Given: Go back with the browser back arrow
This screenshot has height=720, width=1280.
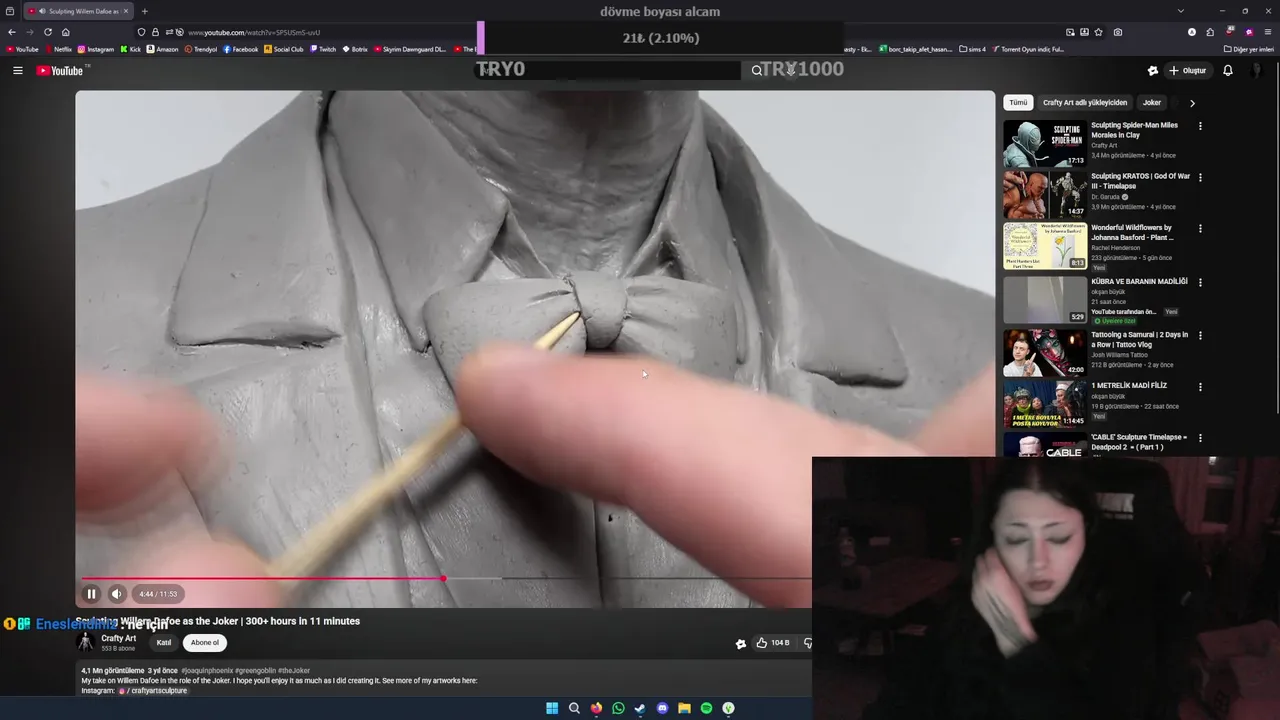Looking at the screenshot, I should (x=12, y=32).
